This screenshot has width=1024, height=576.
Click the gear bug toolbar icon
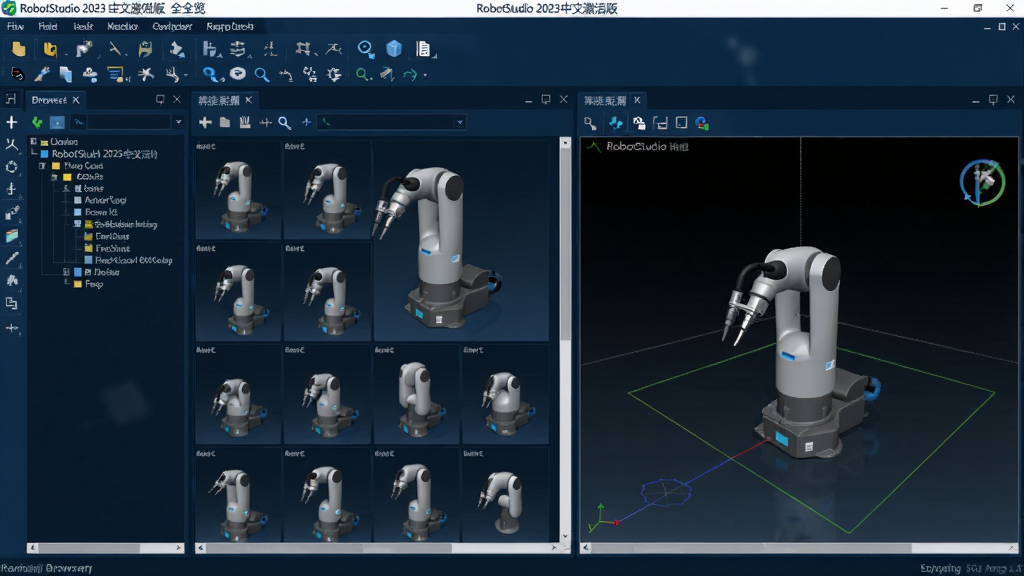(x=334, y=74)
